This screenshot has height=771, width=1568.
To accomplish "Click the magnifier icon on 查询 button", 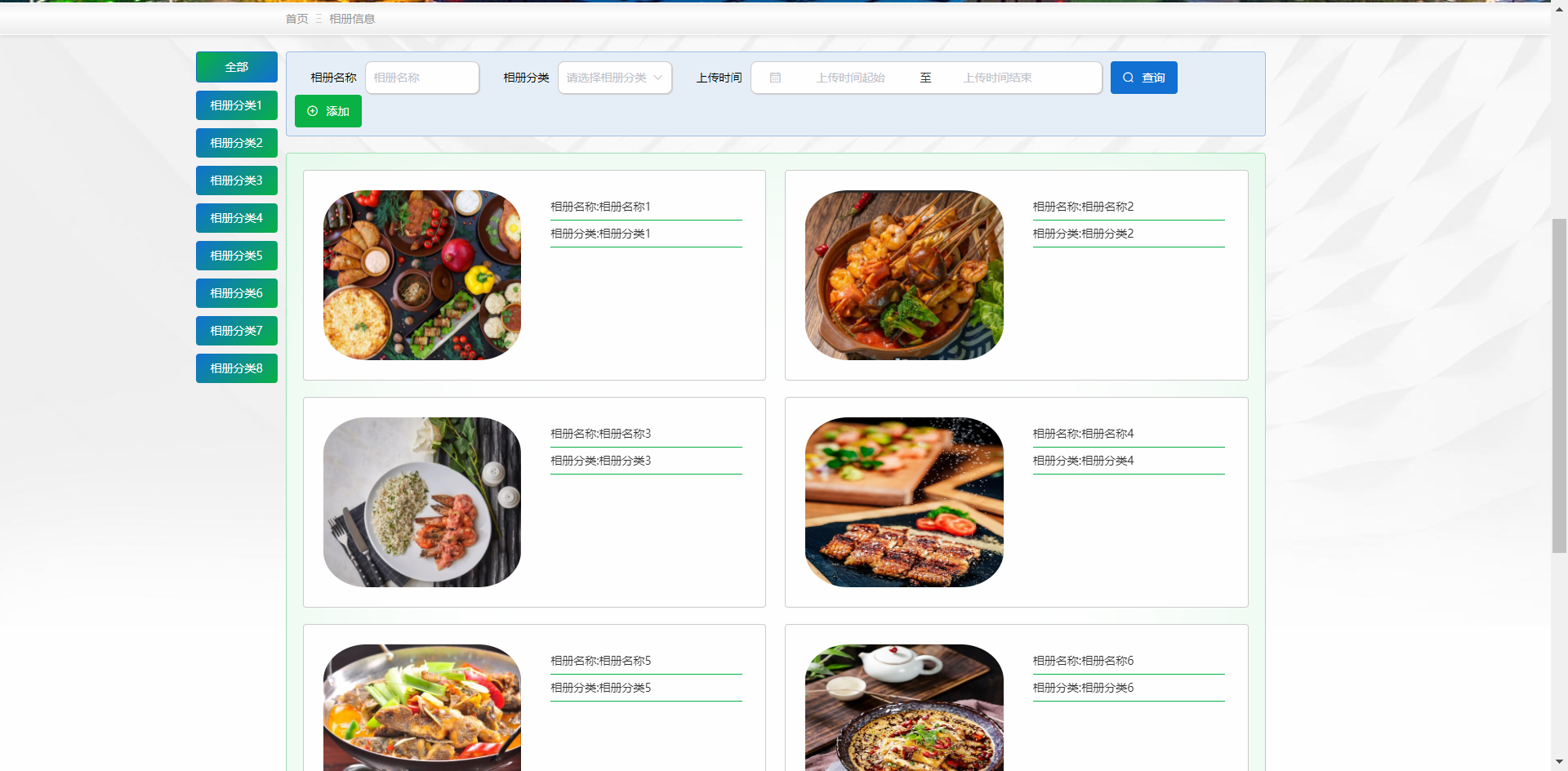I will tap(1128, 78).
